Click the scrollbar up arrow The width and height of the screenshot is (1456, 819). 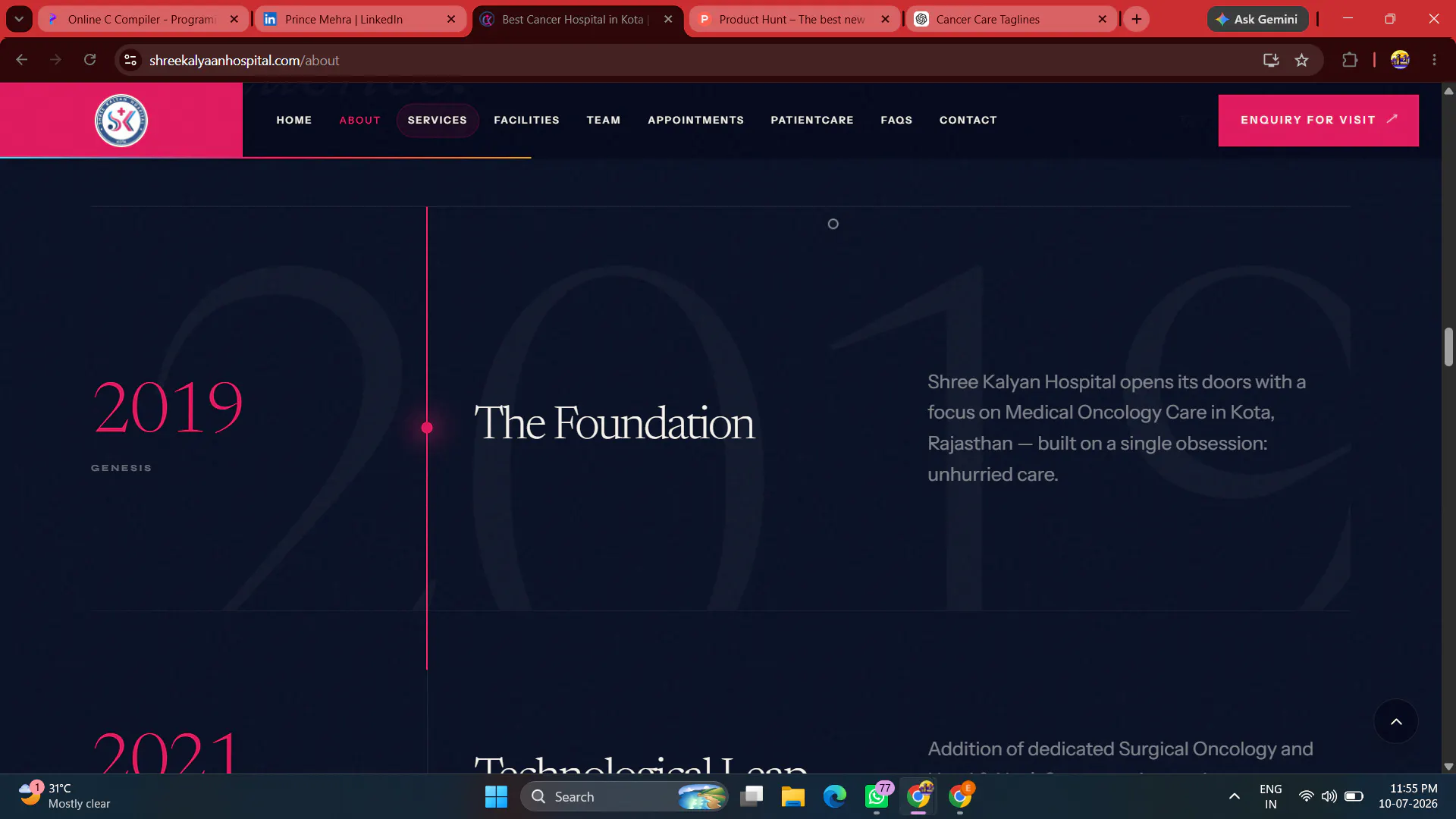tap(1448, 90)
